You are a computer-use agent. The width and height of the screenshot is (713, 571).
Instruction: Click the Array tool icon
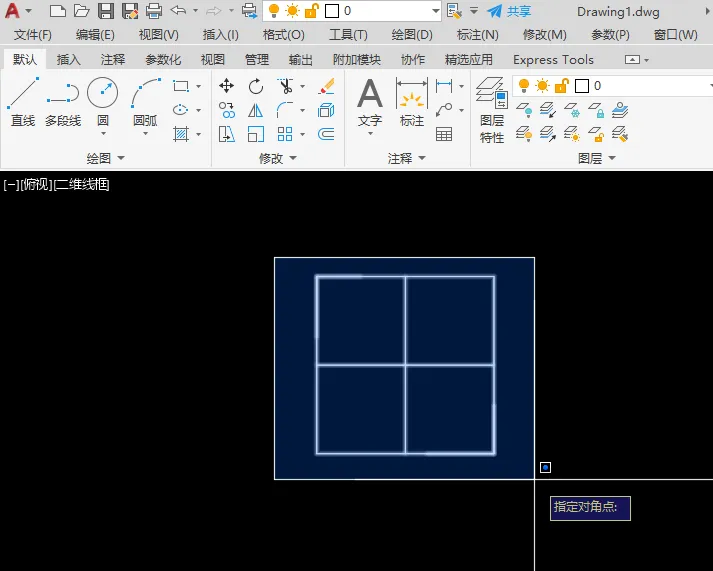pos(285,134)
